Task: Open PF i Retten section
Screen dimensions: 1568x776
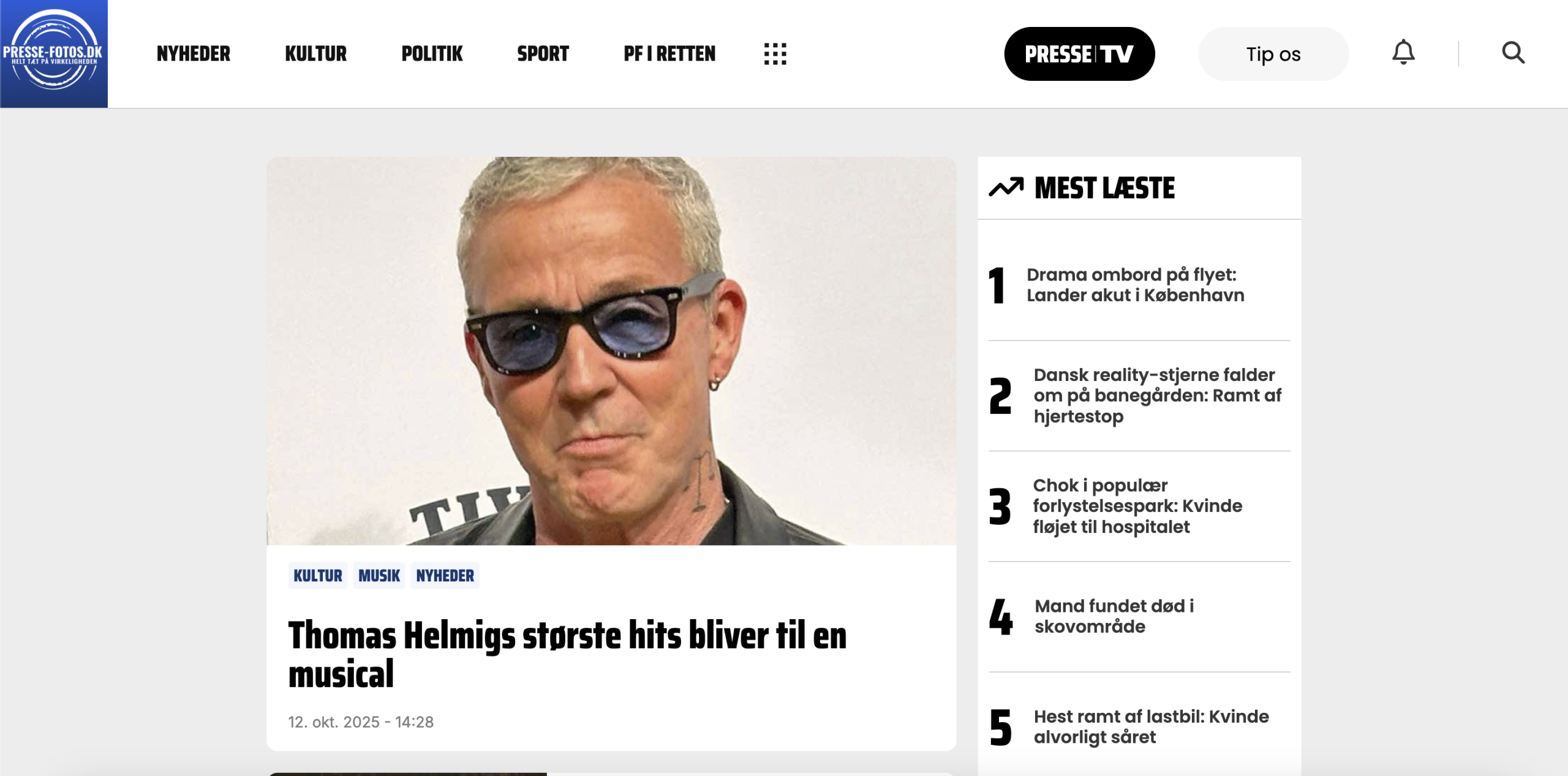Action: click(669, 54)
